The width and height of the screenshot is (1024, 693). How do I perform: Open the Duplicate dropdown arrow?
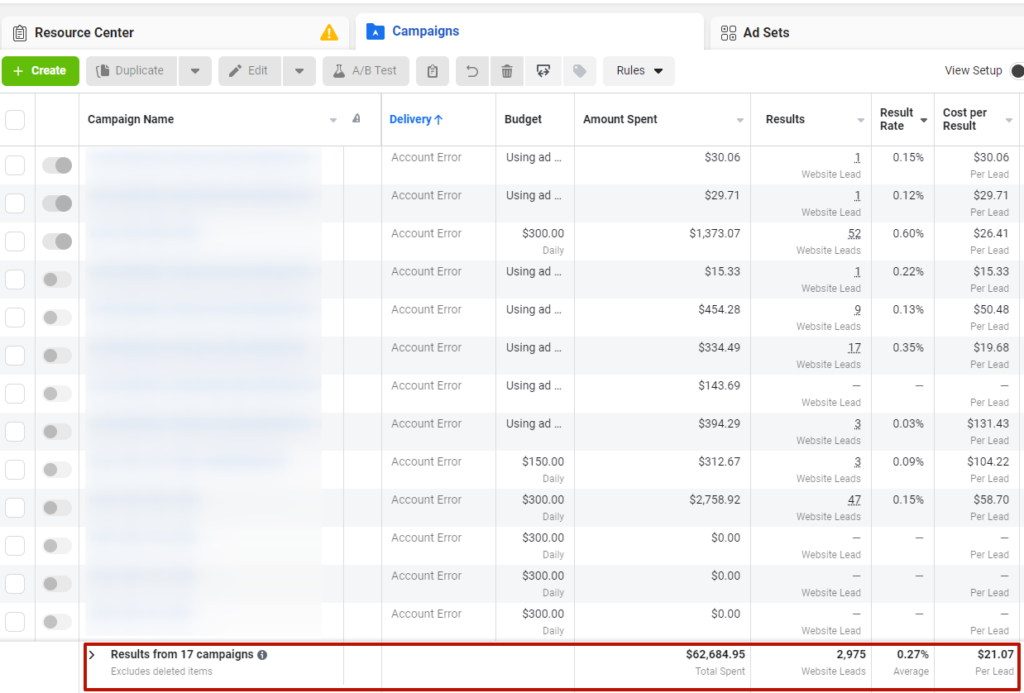click(195, 71)
